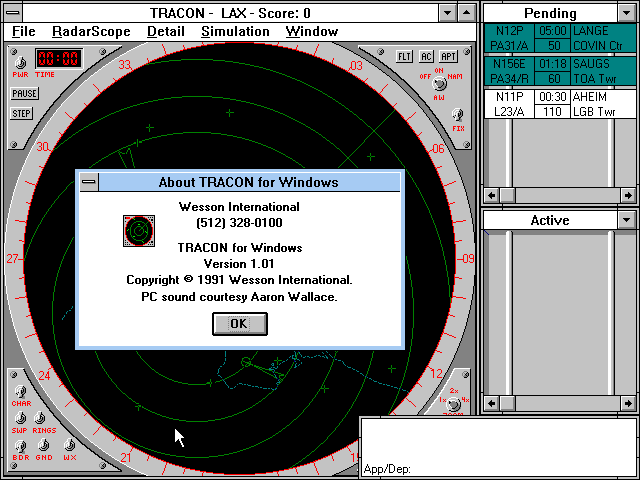This screenshot has width=640, height=480.
Task: Open the RadarScope menu
Action: tap(91, 31)
